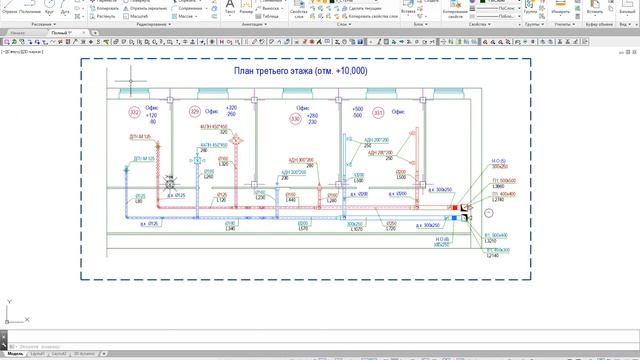Click the red square duct block
The image size is (640, 360).
click(x=455, y=208)
